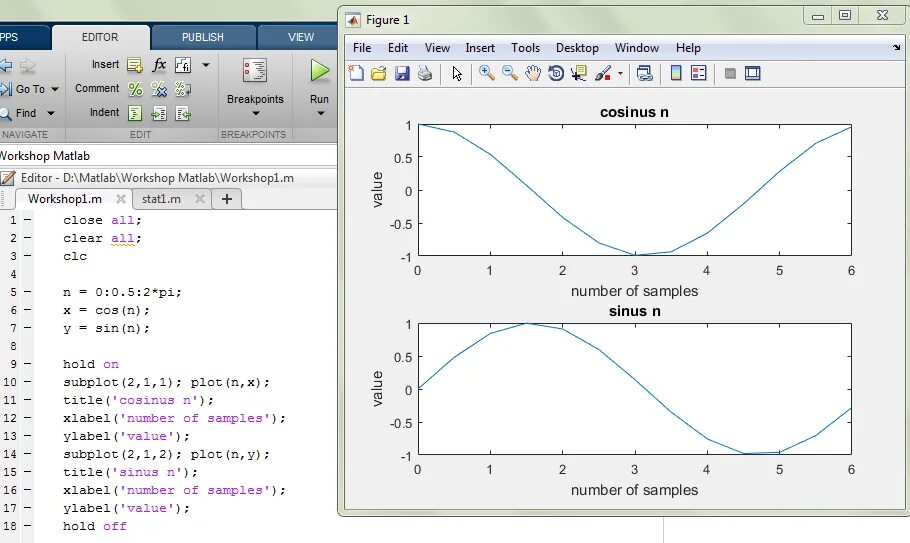Image resolution: width=910 pixels, height=543 pixels.
Task: Insert a legend from the Figure toolbar
Action: pyautogui.click(x=699, y=73)
